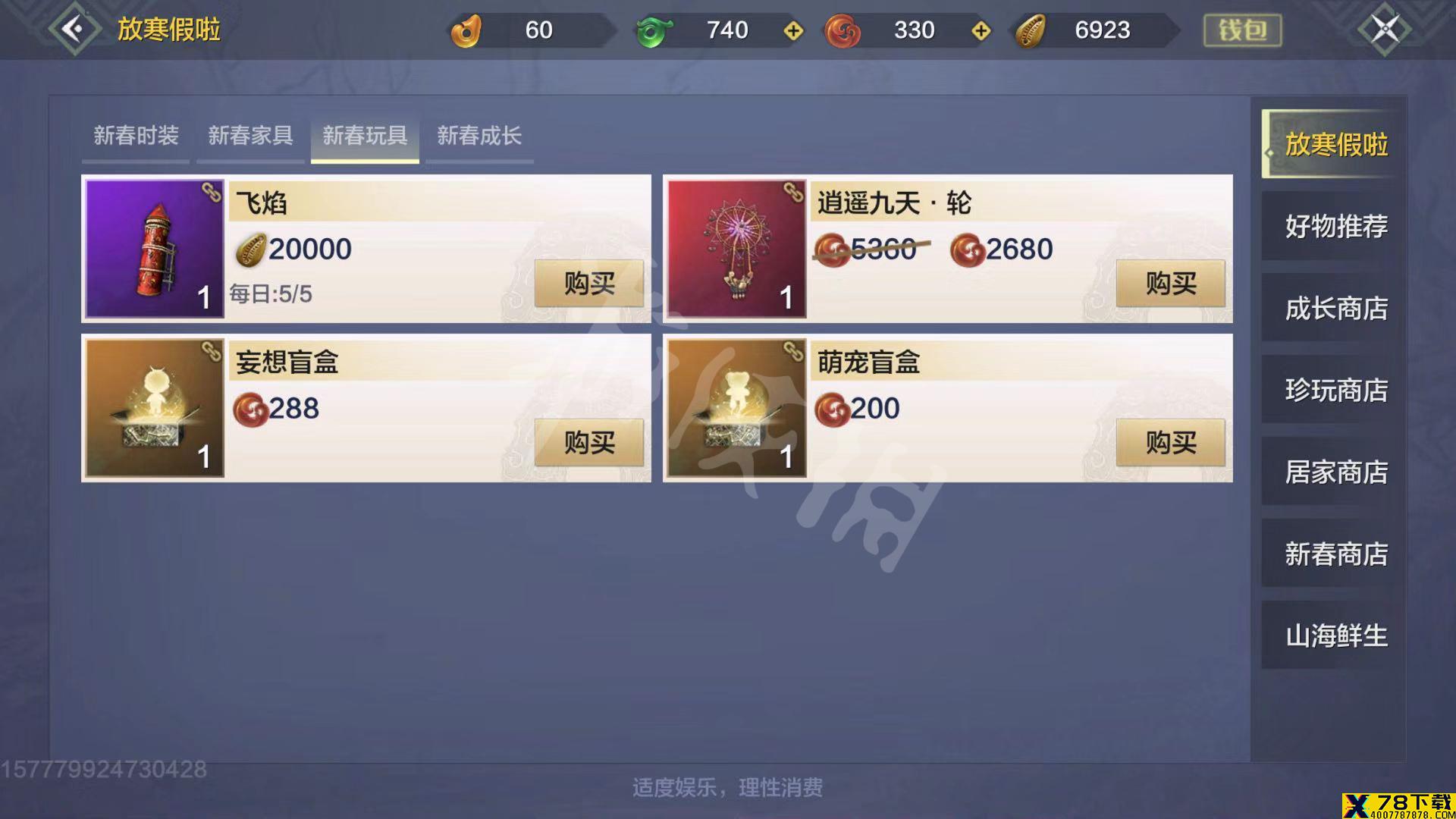Screen dimensions: 1456x819
Task: Add red currency via the plus icon beside 330
Action: pyautogui.click(x=981, y=30)
